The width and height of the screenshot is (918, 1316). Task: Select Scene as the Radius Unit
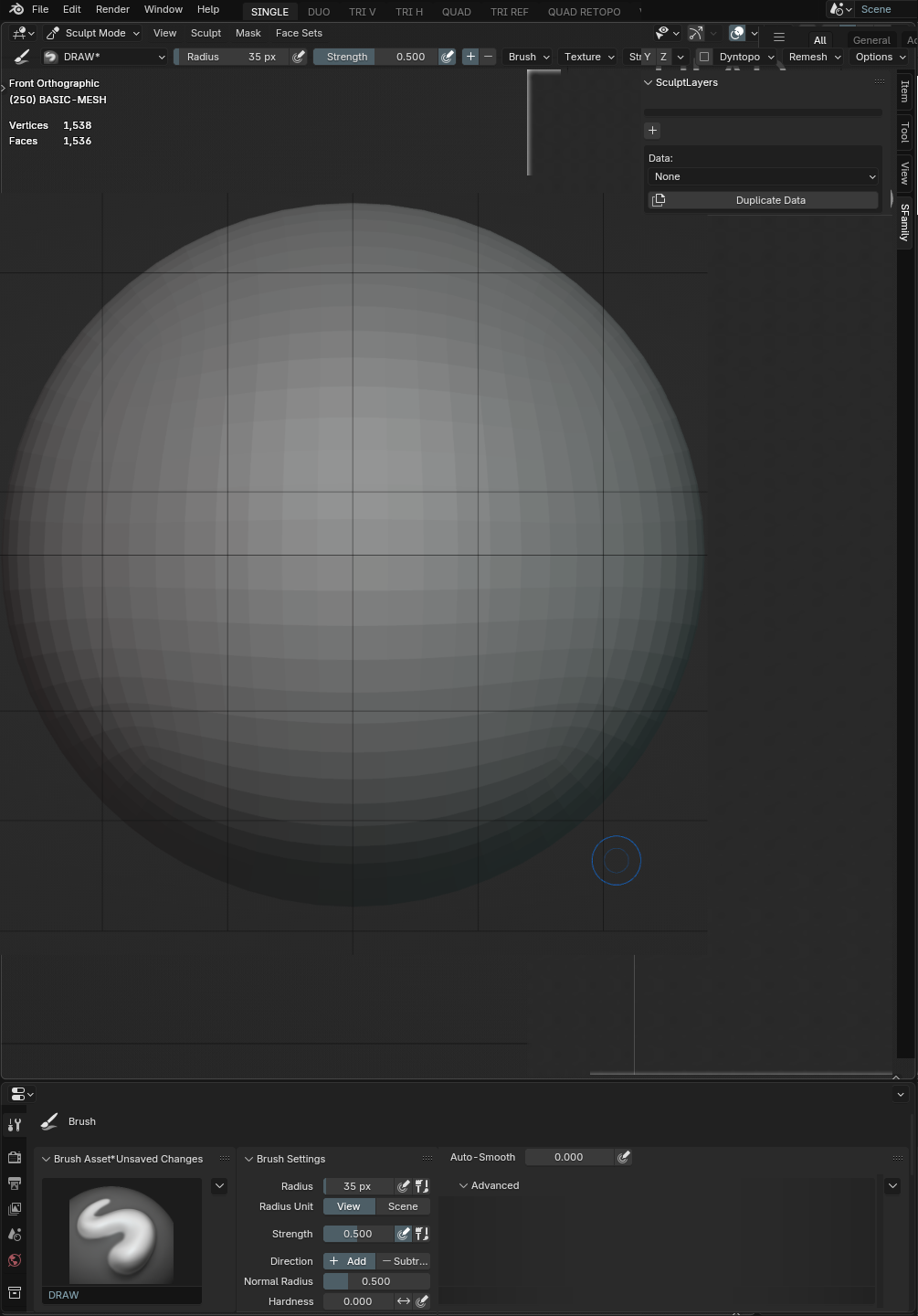click(403, 1206)
